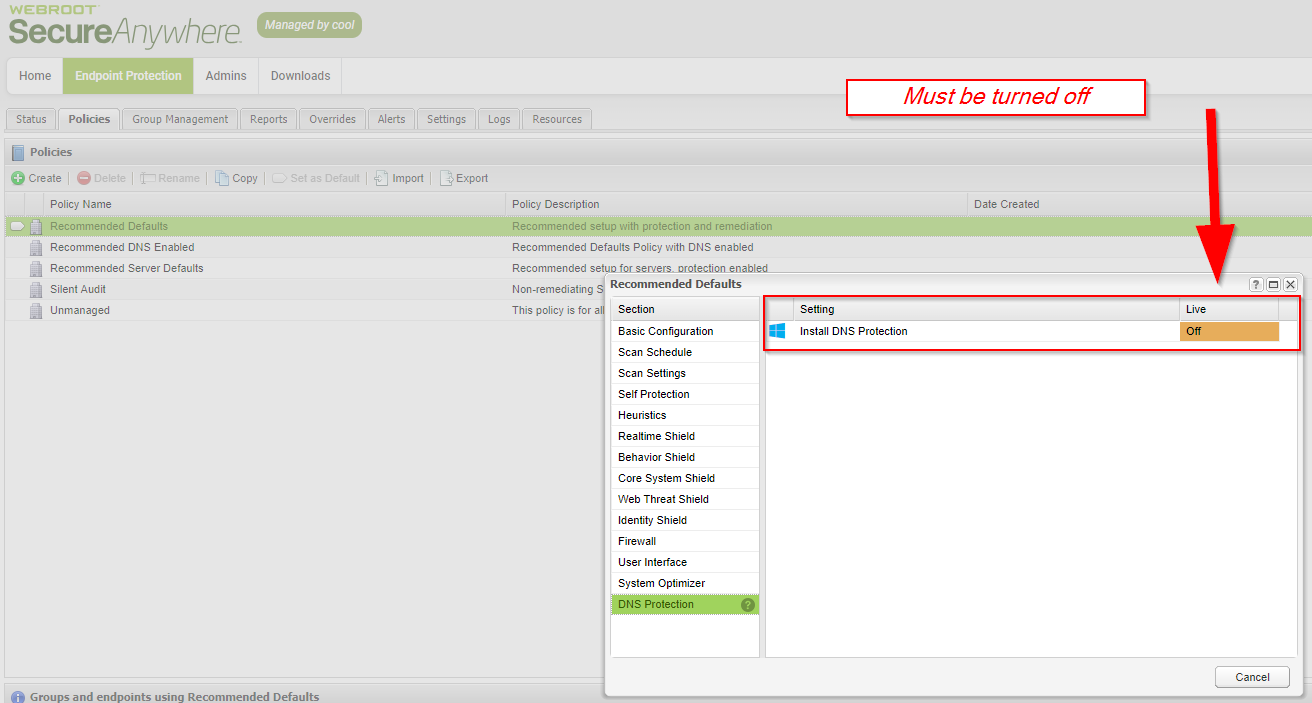Screen dimensions: 1312x703
Task: Open the Live dropdown showing Off
Action: tap(1229, 331)
